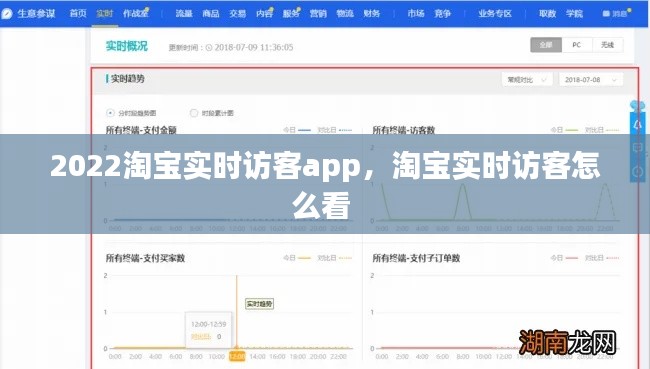Click the 生意参谋 logo icon
This screenshot has width=650, height=369.
pos(7,14)
